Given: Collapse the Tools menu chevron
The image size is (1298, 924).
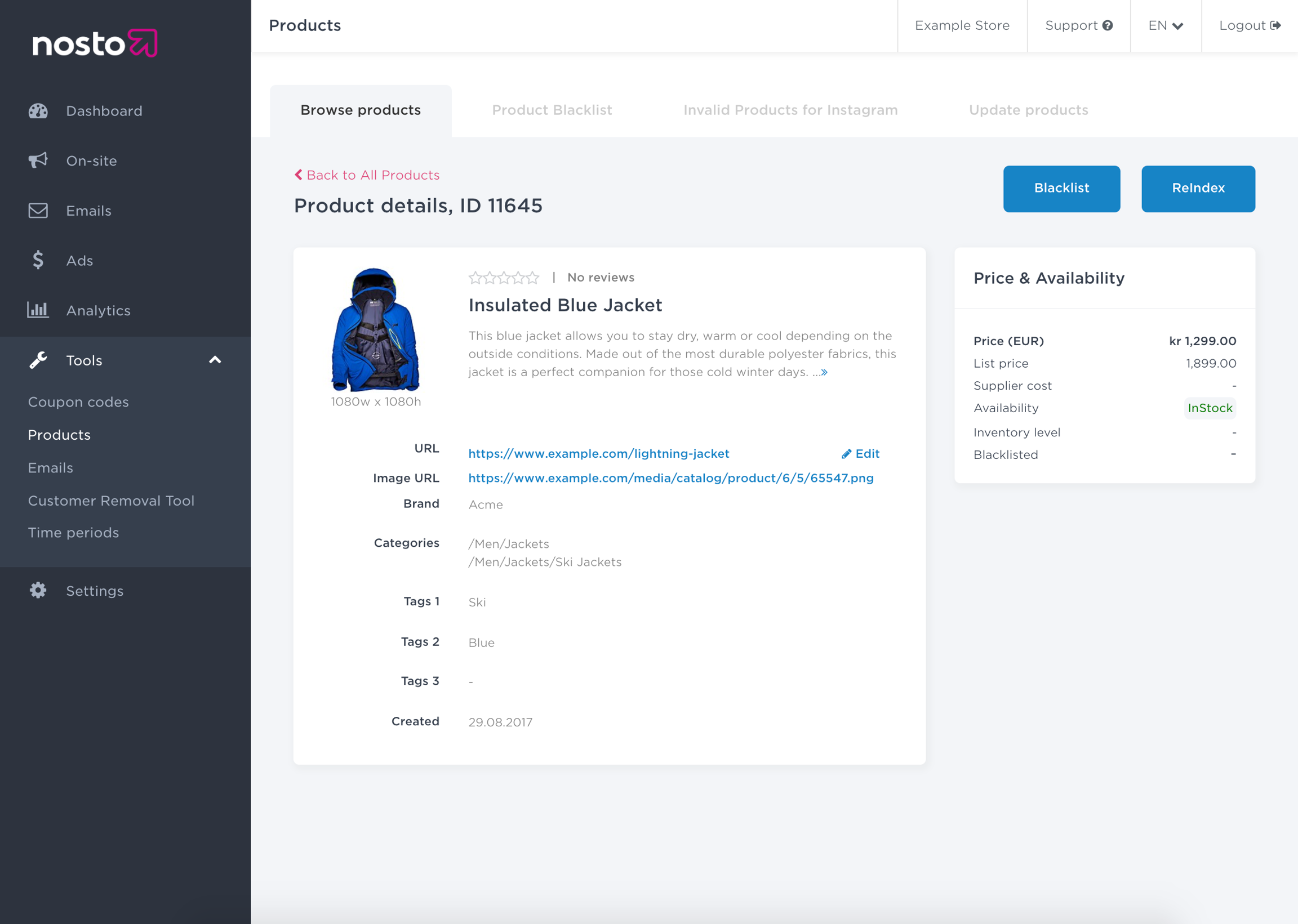Looking at the screenshot, I should [x=215, y=360].
